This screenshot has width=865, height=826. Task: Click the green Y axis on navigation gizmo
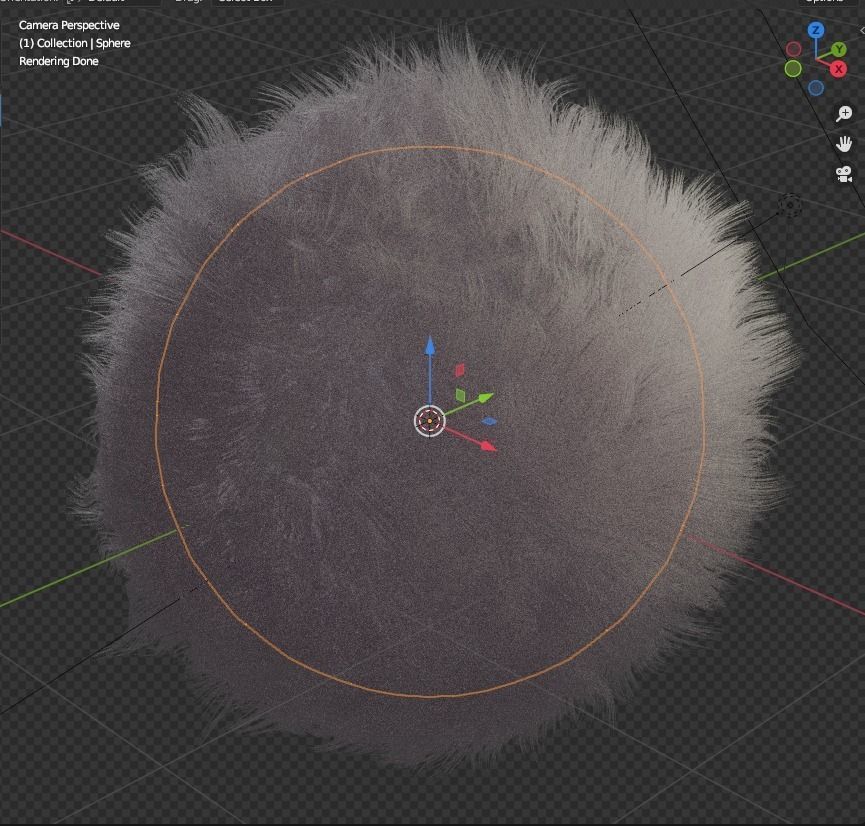point(839,50)
